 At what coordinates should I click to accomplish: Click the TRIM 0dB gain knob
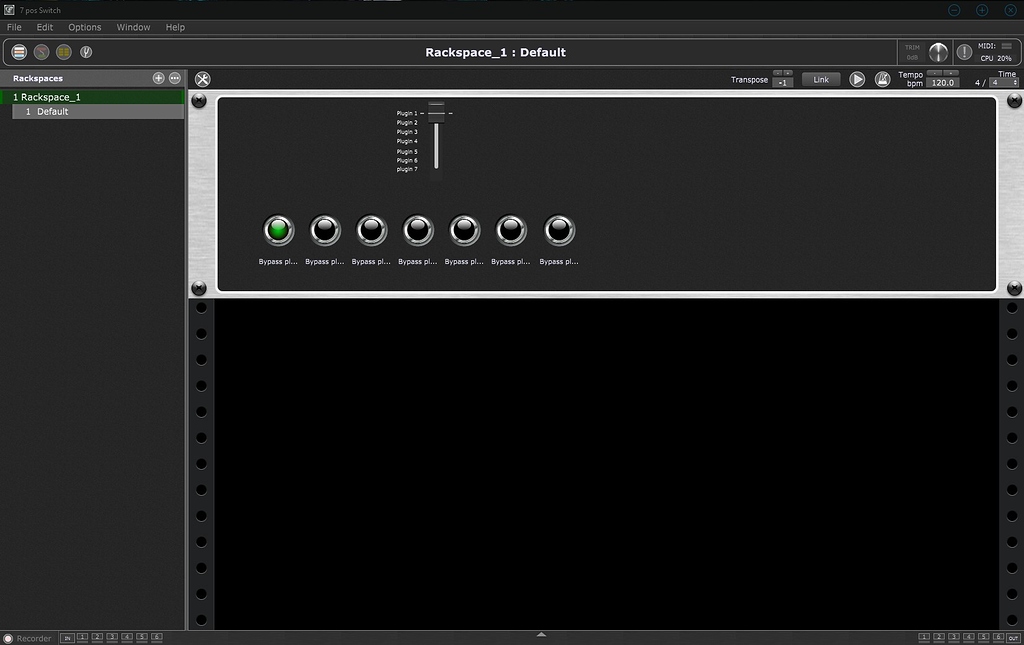click(x=937, y=52)
